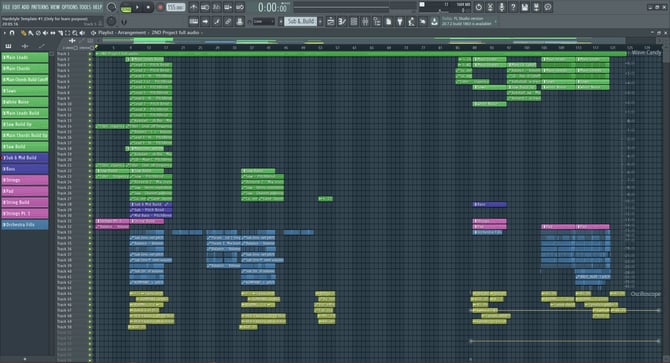Open the help question mark icon
Image resolution: width=670 pixels, height=363 pixels.
pos(513,7)
